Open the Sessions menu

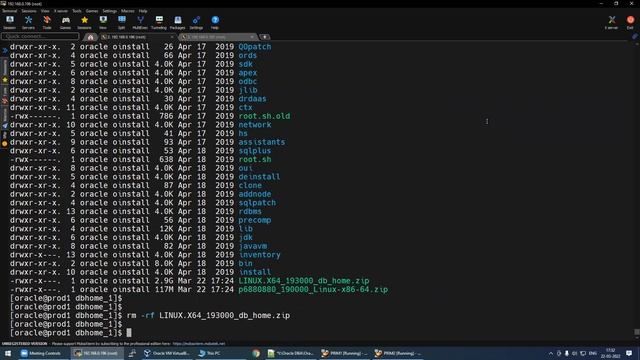point(29,11)
